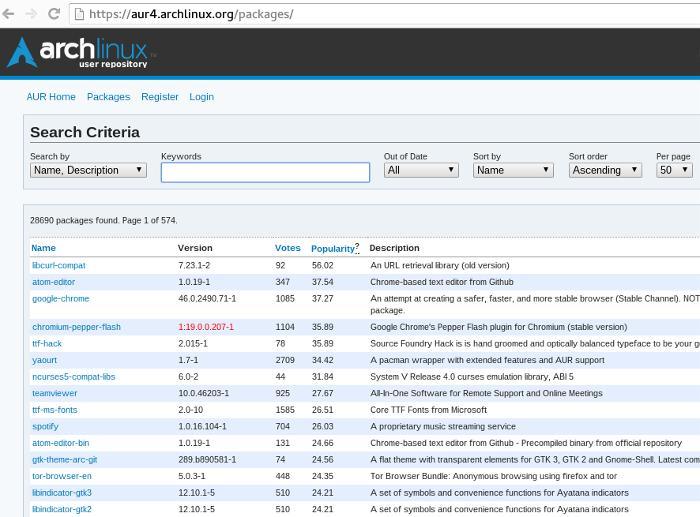
Task: Open the atom-editor package link
Action: [54, 282]
